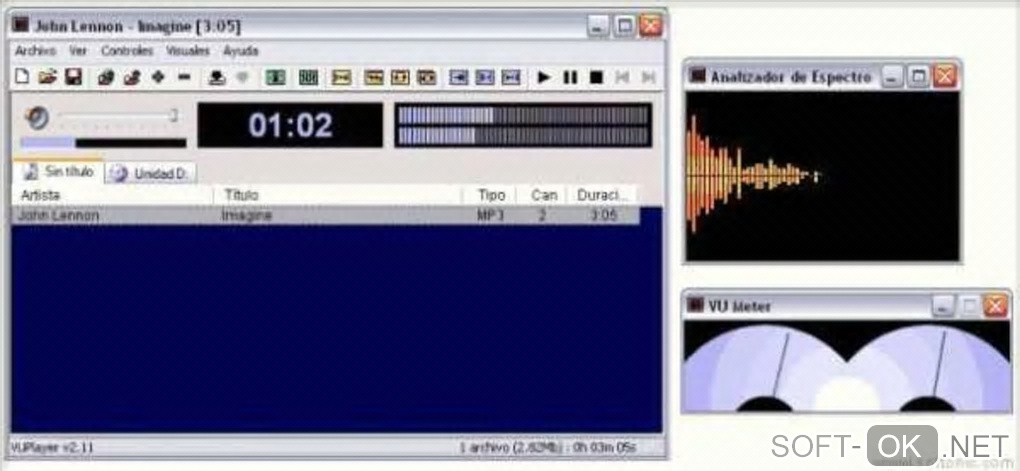Click the volume slider handle
The height and width of the screenshot is (471, 1020).
pos(174,116)
